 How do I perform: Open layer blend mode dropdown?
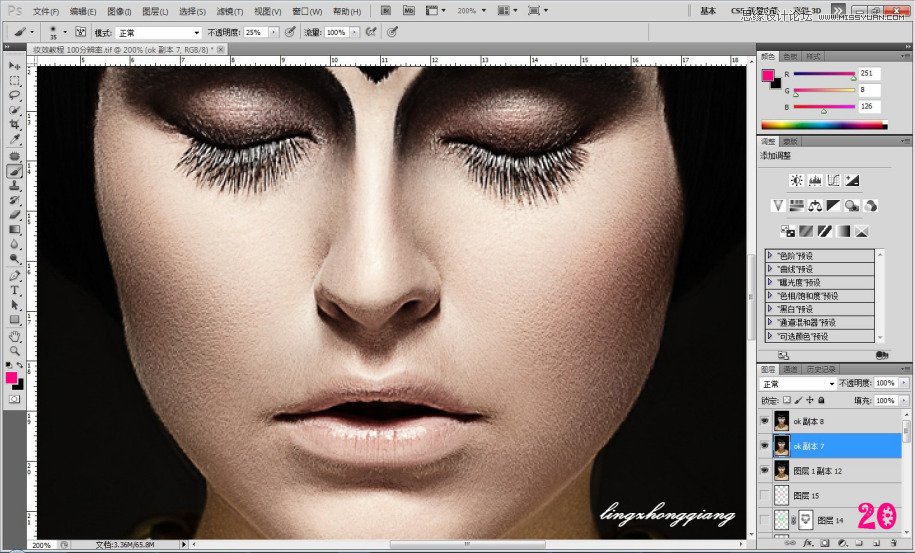[x=798, y=383]
